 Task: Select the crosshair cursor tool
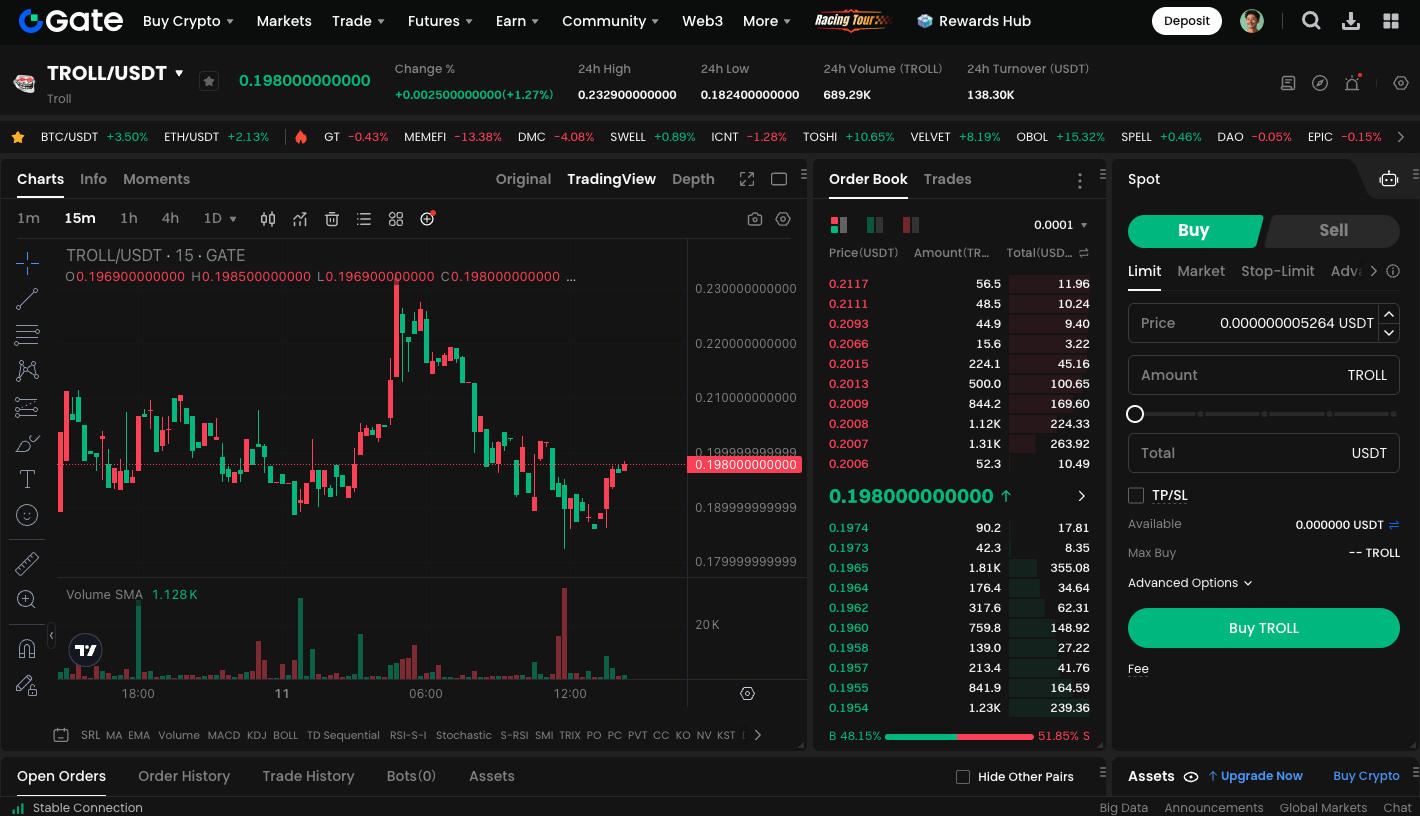click(27, 264)
